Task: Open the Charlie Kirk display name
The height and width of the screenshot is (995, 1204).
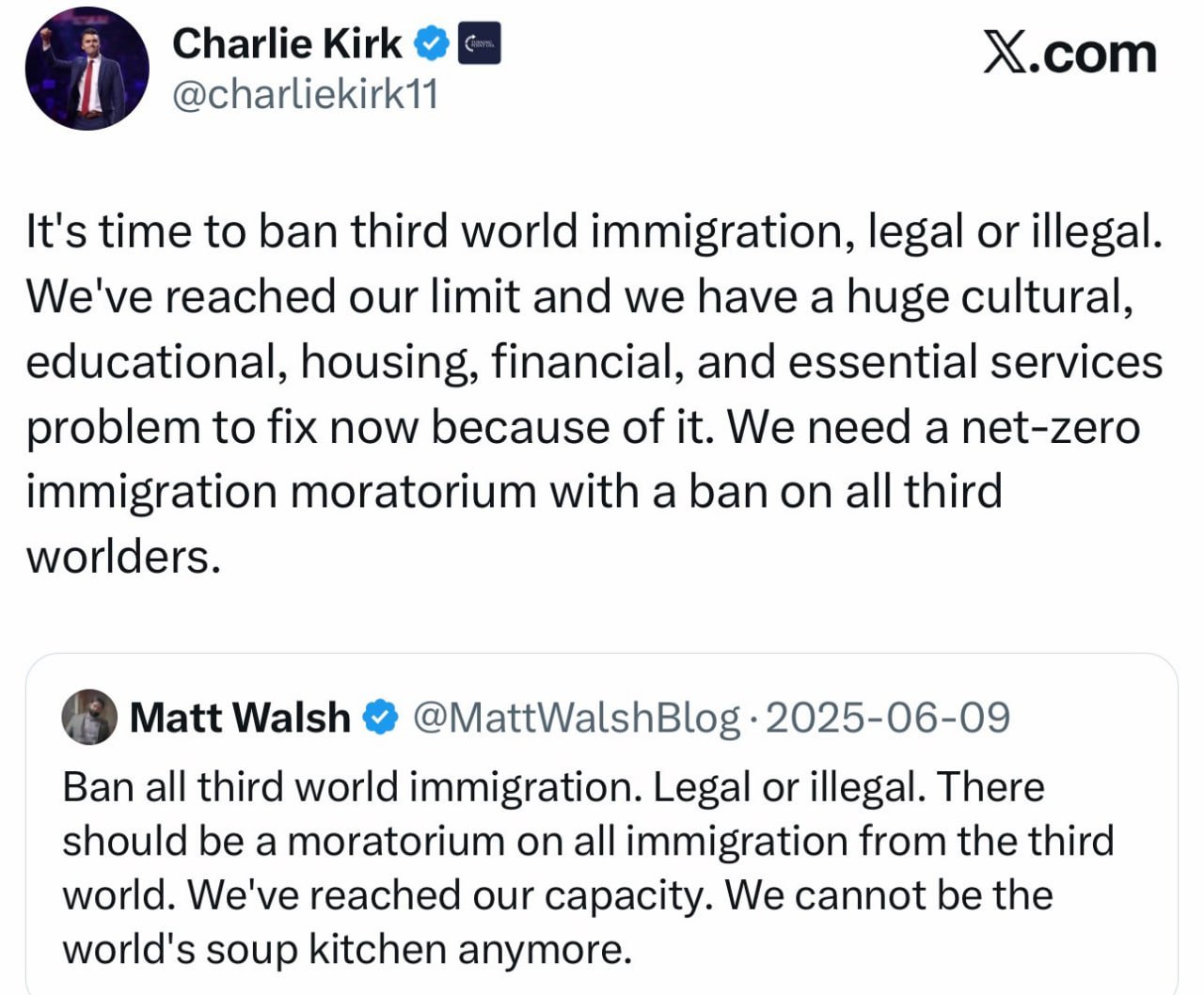Action: (287, 43)
